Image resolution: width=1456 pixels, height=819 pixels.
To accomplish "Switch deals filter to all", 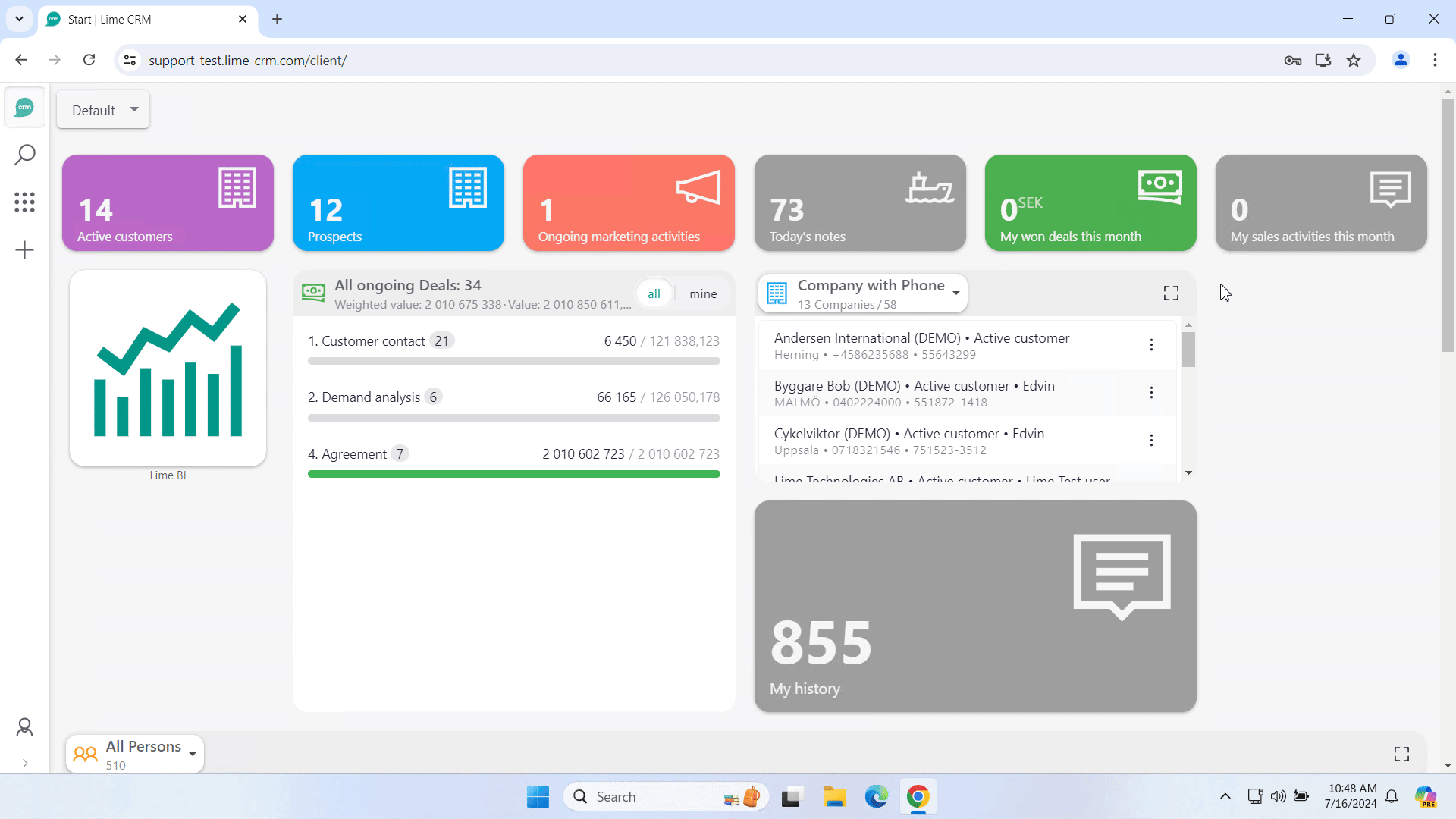I will [x=654, y=294].
